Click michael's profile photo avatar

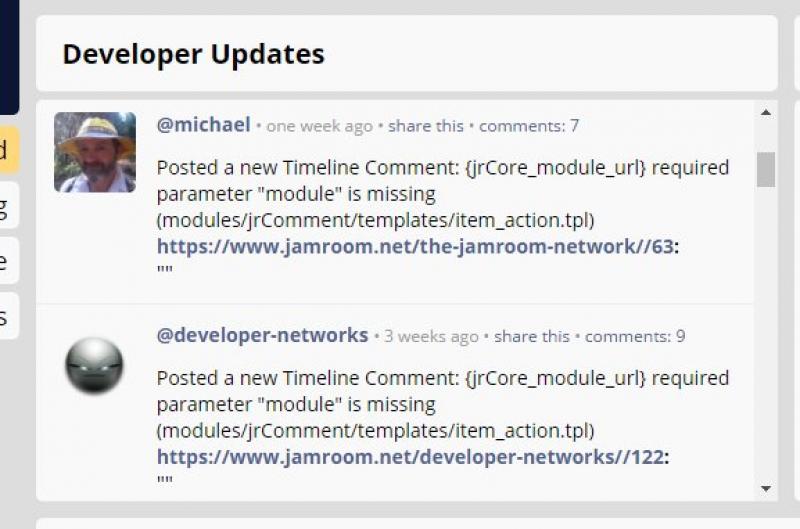(x=95, y=152)
